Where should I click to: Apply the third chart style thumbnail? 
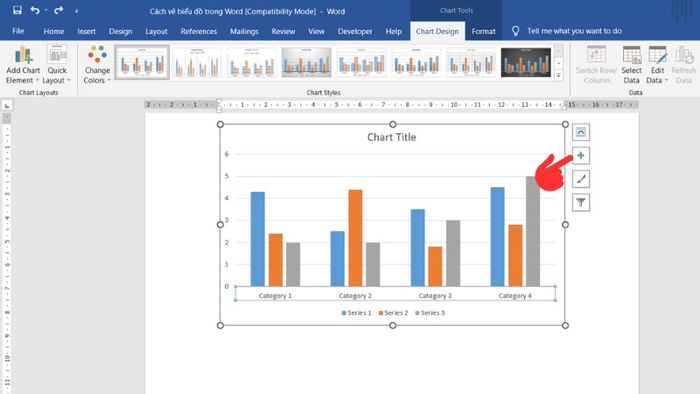pos(252,62)
